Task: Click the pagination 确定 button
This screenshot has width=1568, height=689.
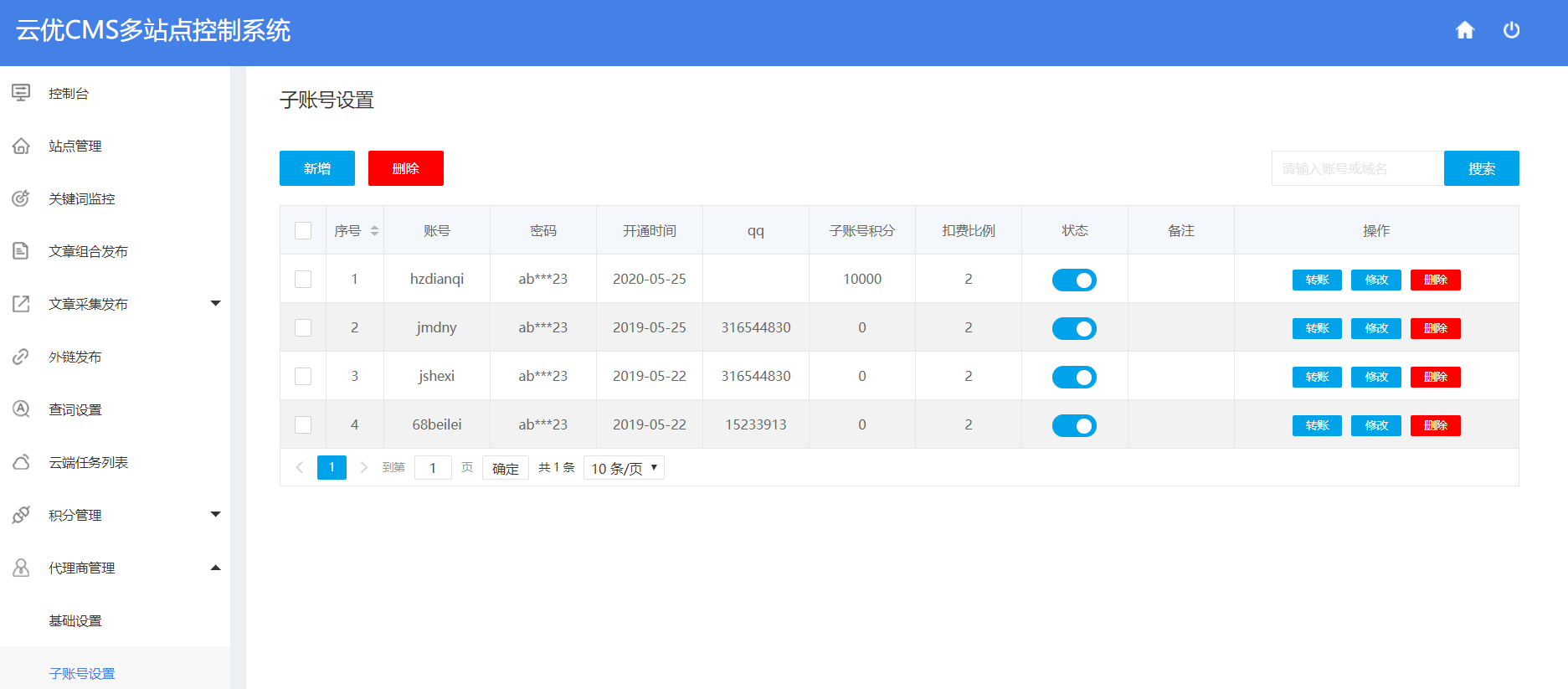Action: [x=506, y=468]
